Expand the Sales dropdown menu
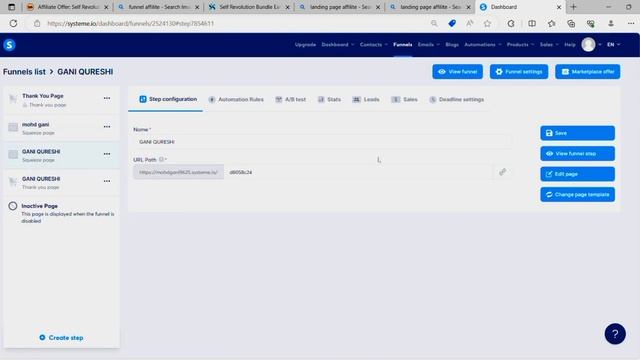Viewport: 640px width, 360px height. click(x=549, y=44)
